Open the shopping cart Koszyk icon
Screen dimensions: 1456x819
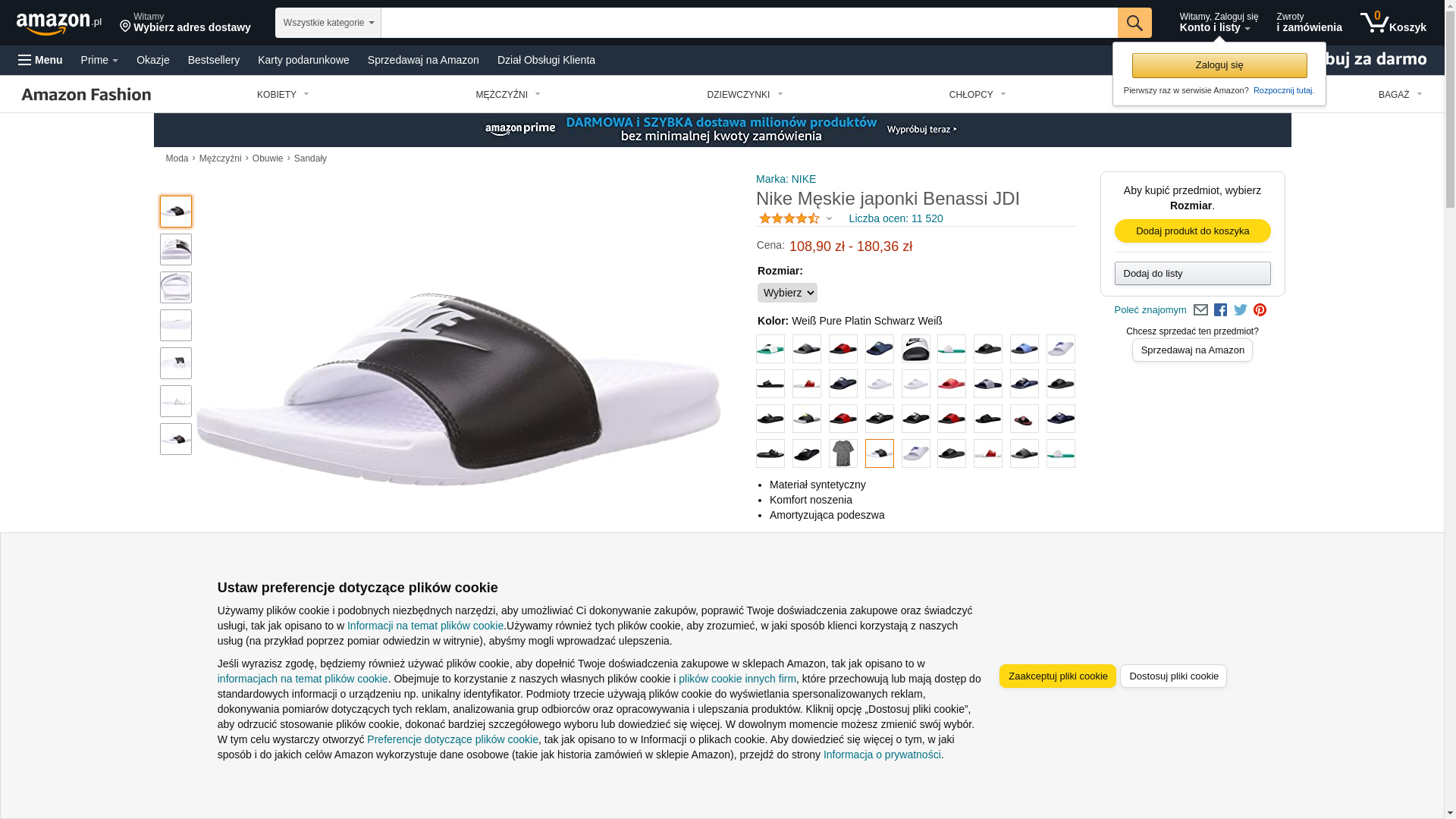tap(1392, 23)
